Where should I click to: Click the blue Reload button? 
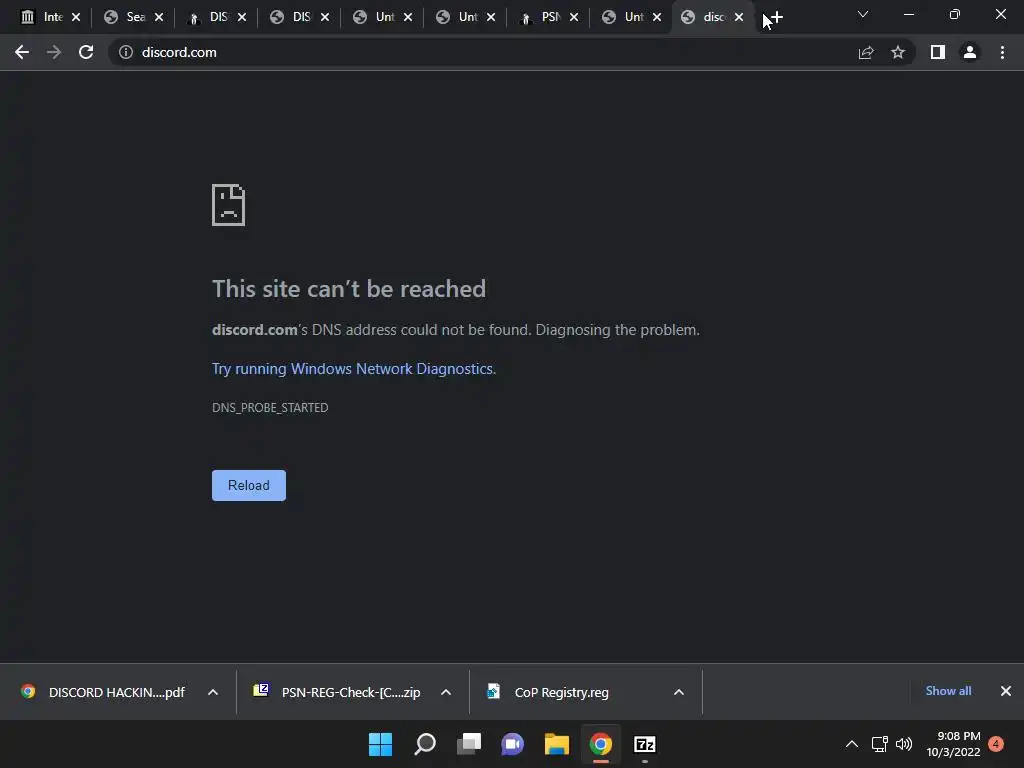click(249, 485)
